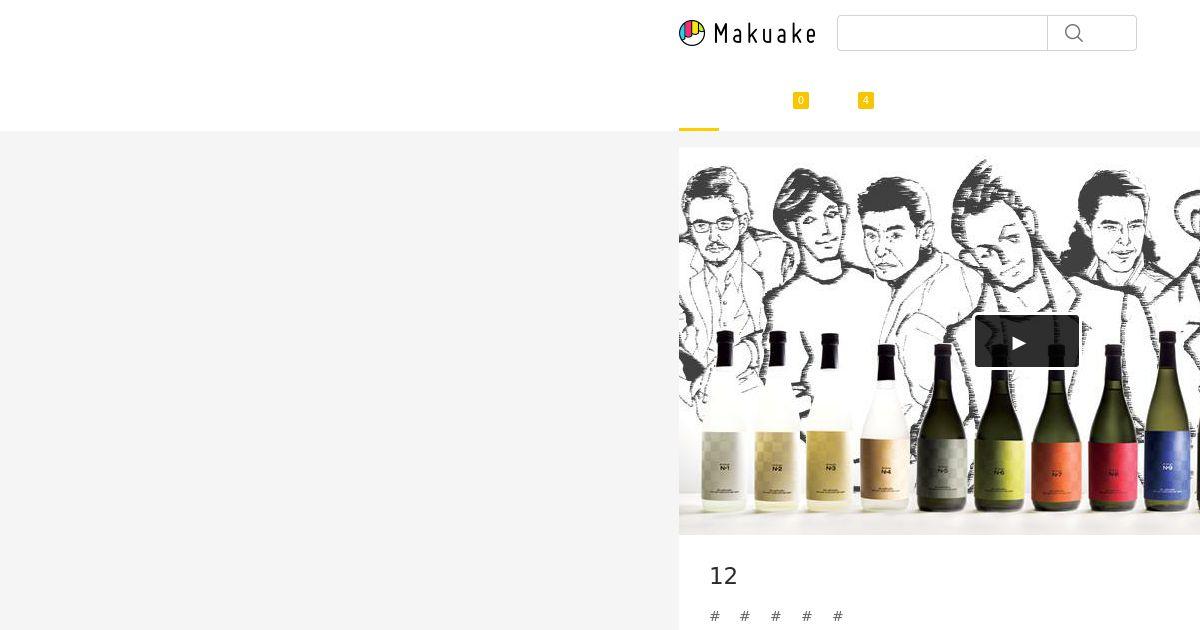Click the red-labeled bottle in video
This screenshot has width=1200, height=630.
tap(1113, 427)
